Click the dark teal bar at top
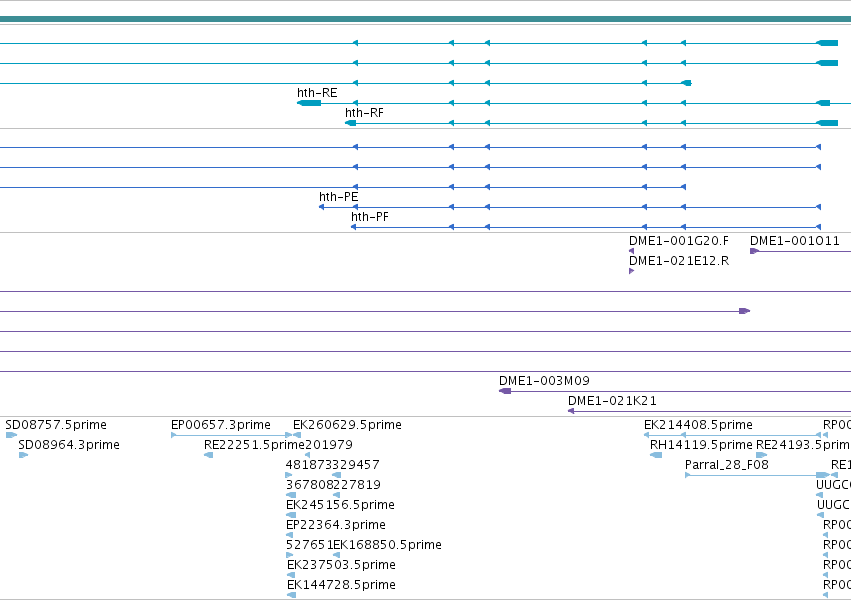 [426, 19]
